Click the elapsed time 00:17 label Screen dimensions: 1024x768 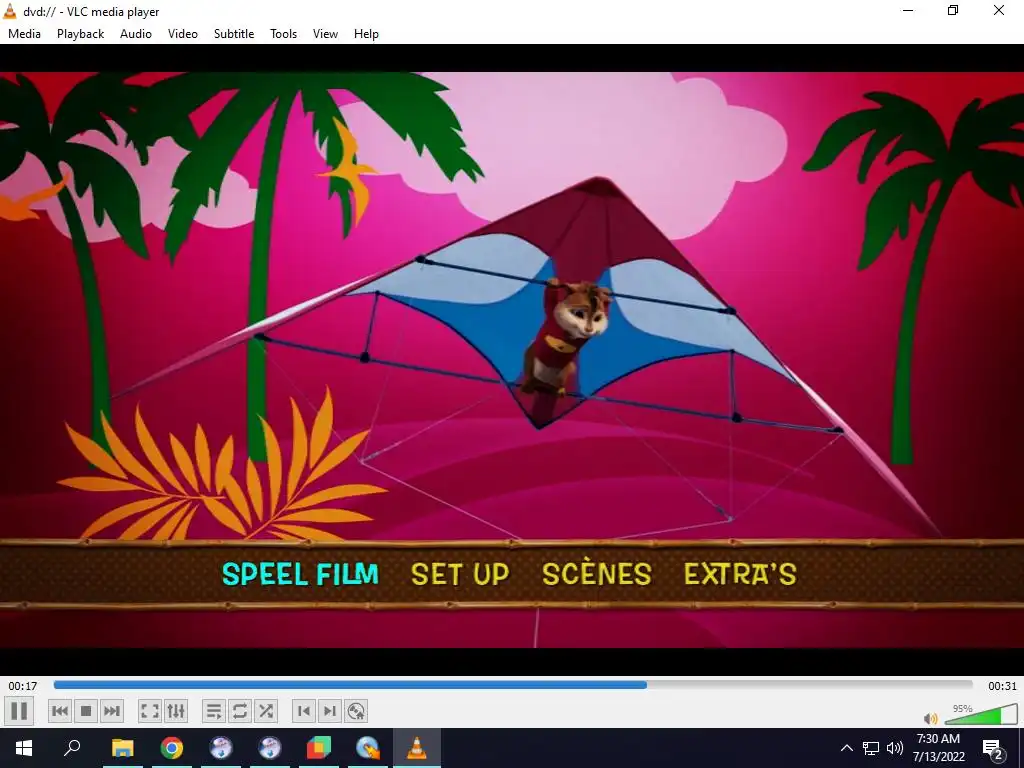click(23, 686)
